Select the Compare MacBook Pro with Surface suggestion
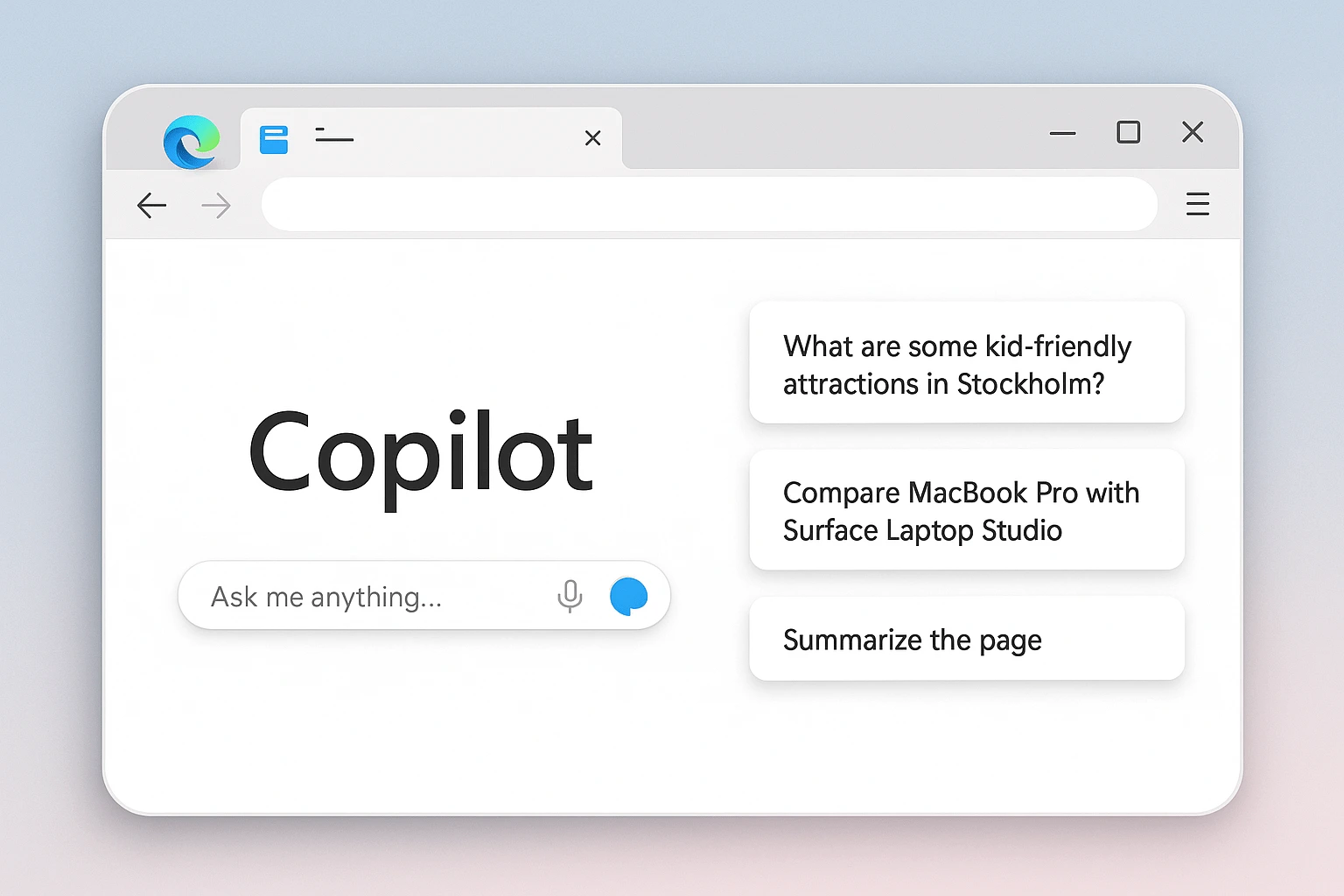 coord(966,510)
